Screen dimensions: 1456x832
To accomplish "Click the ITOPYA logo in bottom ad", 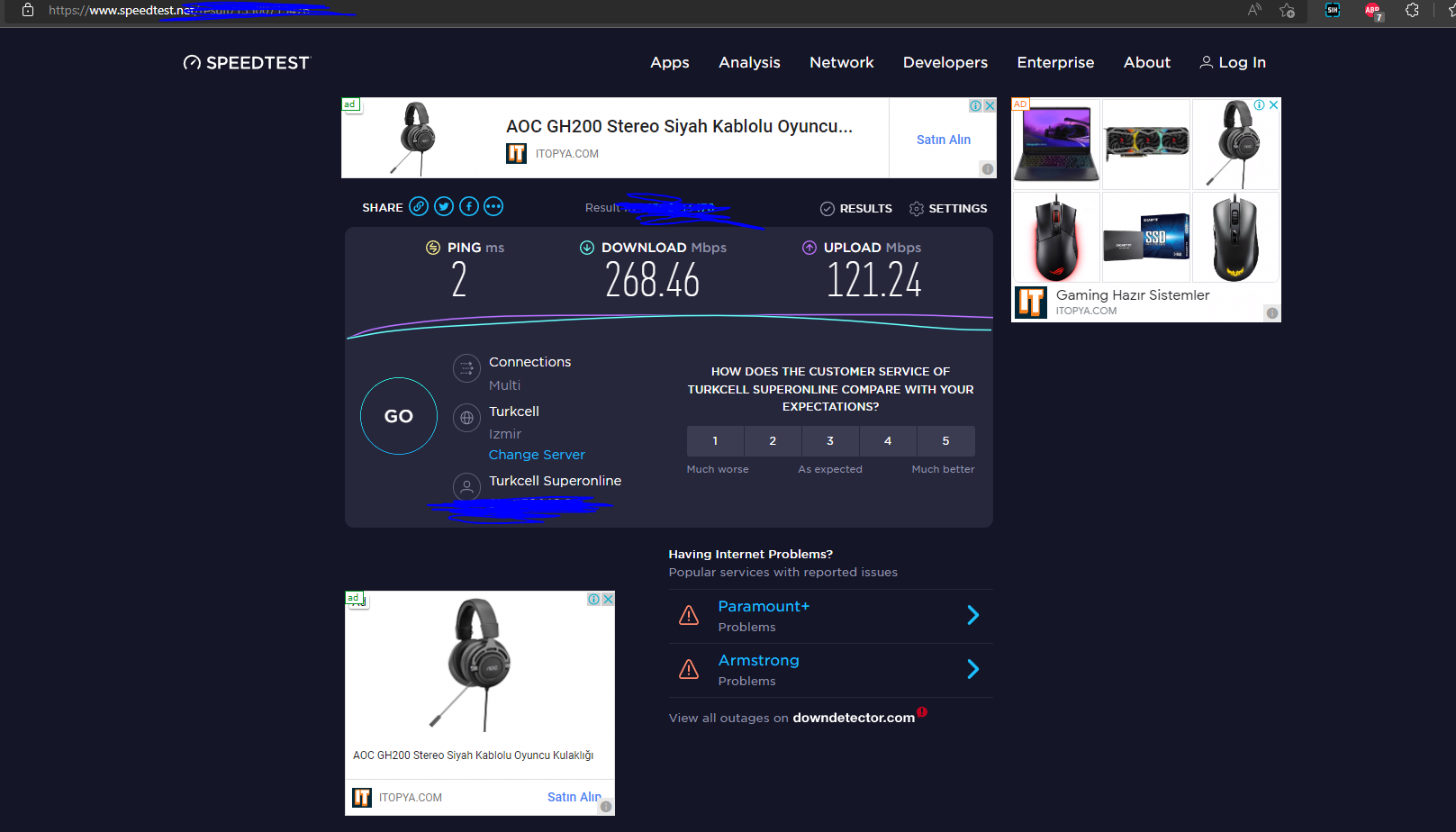I will click(x=362, y=798).
